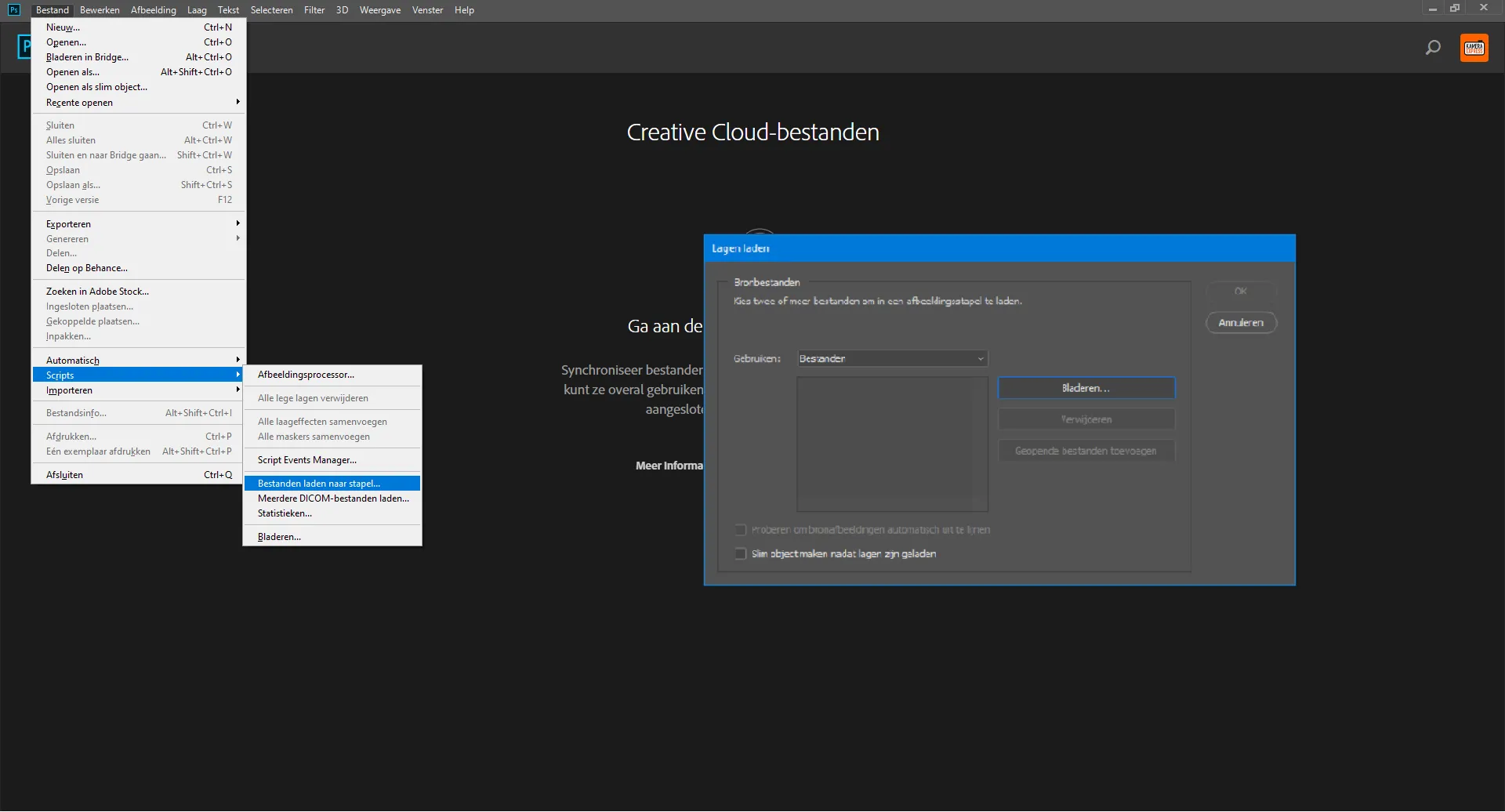The height and width of the screenshot is (812, 1505).
Task: Open the Filter menu
Action: coord(314,10)
